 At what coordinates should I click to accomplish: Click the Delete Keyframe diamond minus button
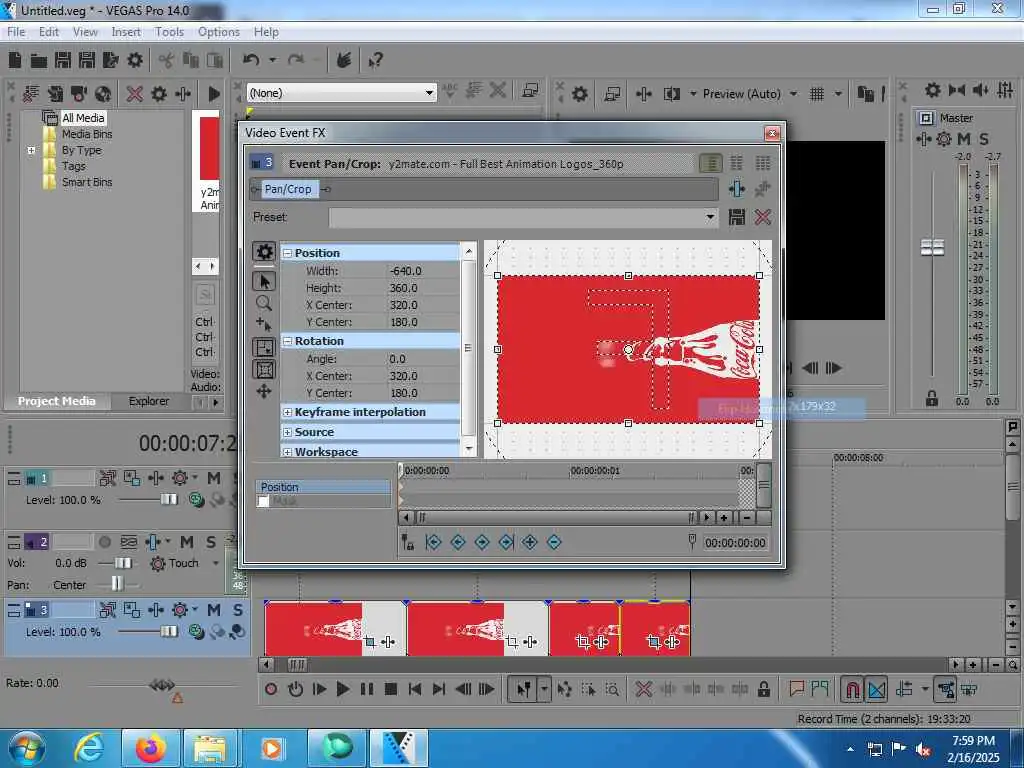point(554,542)
